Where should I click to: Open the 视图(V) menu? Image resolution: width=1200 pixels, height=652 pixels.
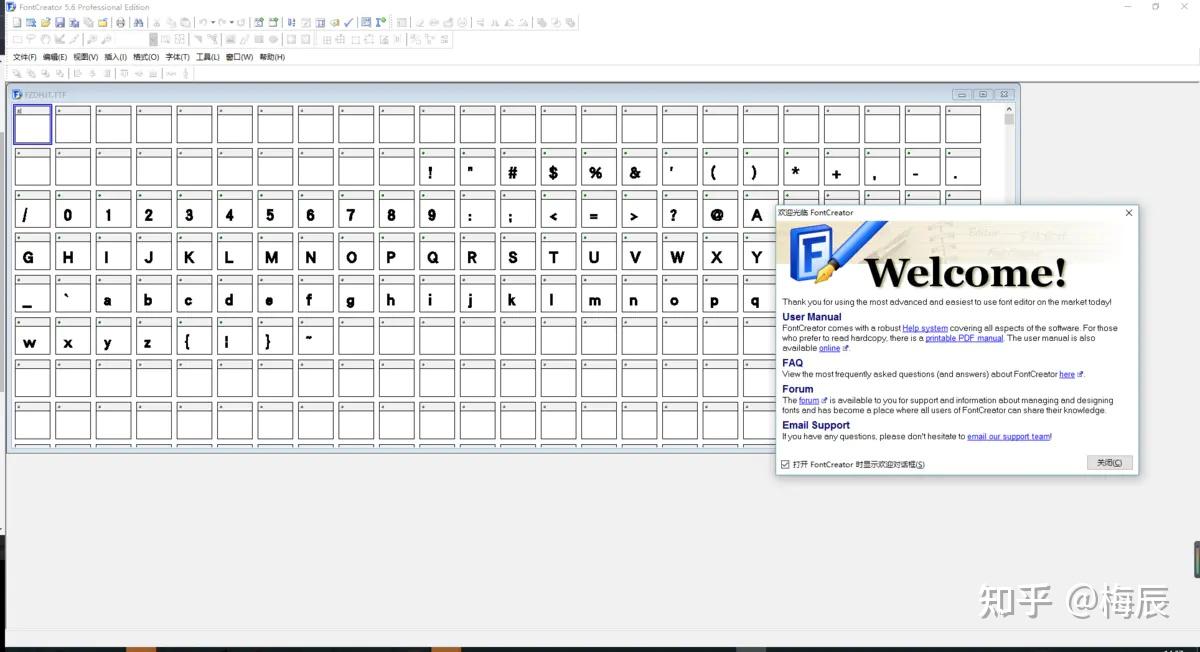click(x=86, y=57)
